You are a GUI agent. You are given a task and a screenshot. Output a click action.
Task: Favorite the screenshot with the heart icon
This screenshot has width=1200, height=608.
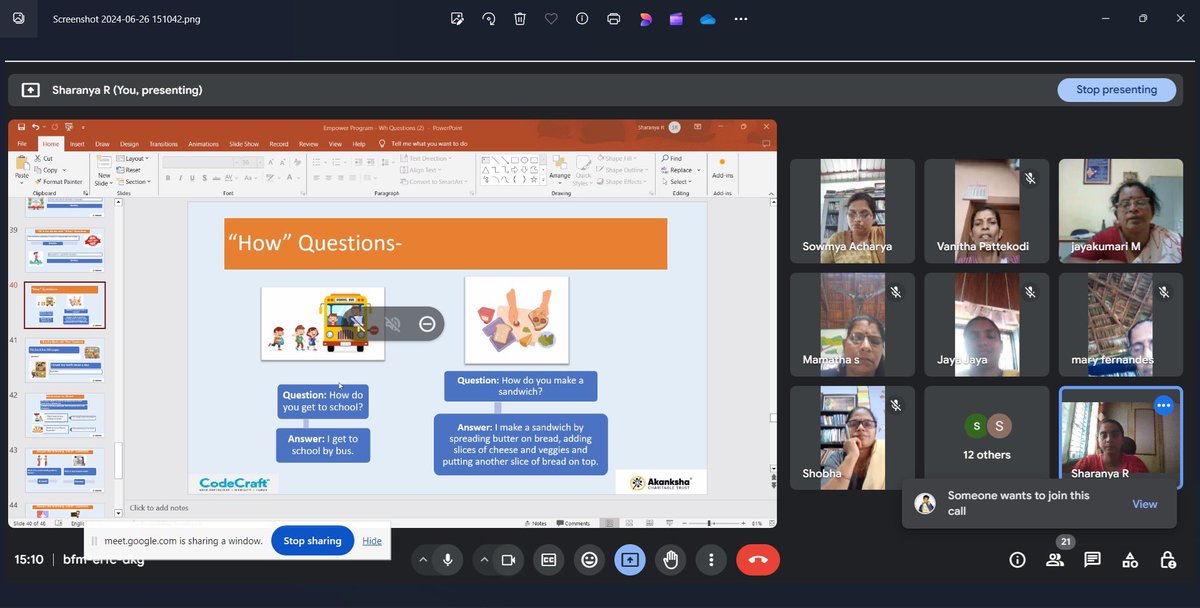(551, 18)
